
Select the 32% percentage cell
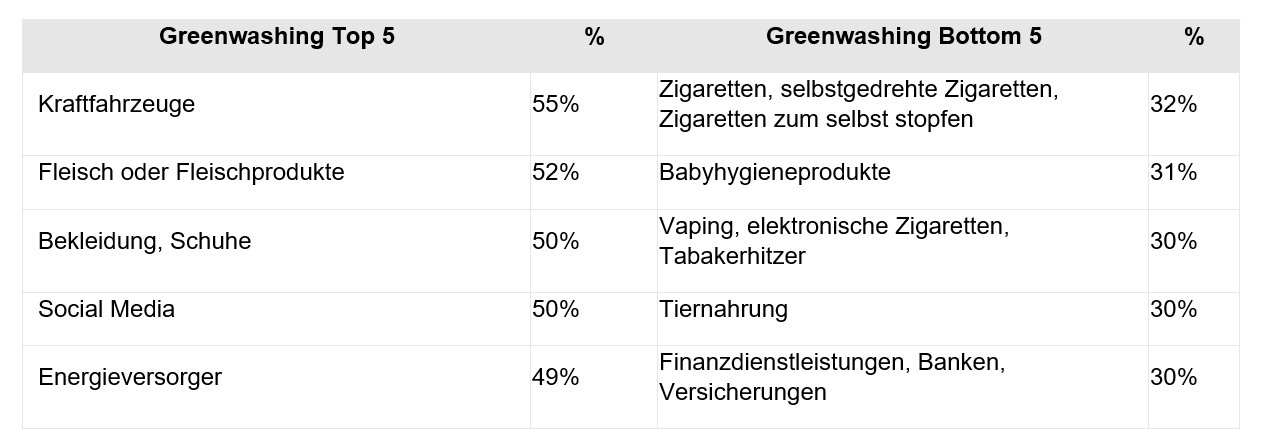coord(1174,104)
